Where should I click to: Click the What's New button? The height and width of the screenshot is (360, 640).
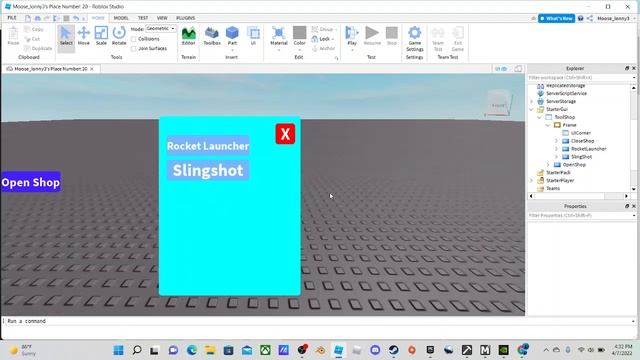click(x=556, y=18)
